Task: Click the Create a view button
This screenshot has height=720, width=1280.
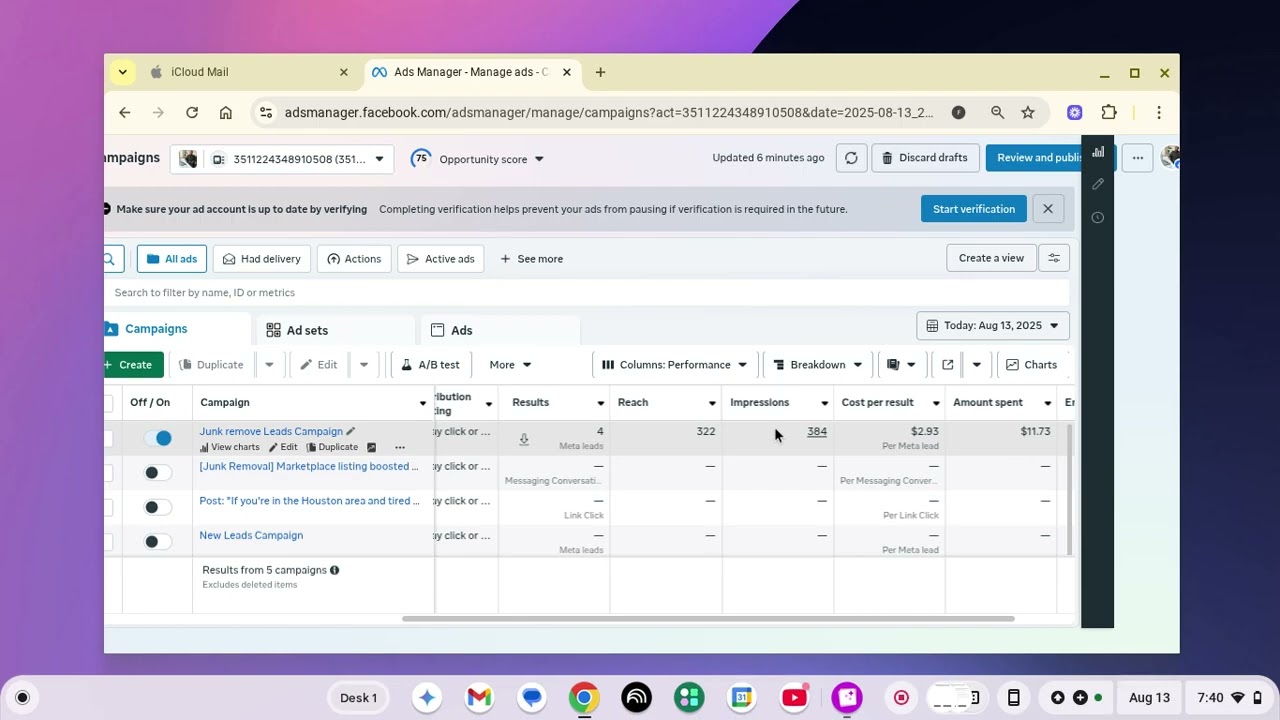Action: 991,258
